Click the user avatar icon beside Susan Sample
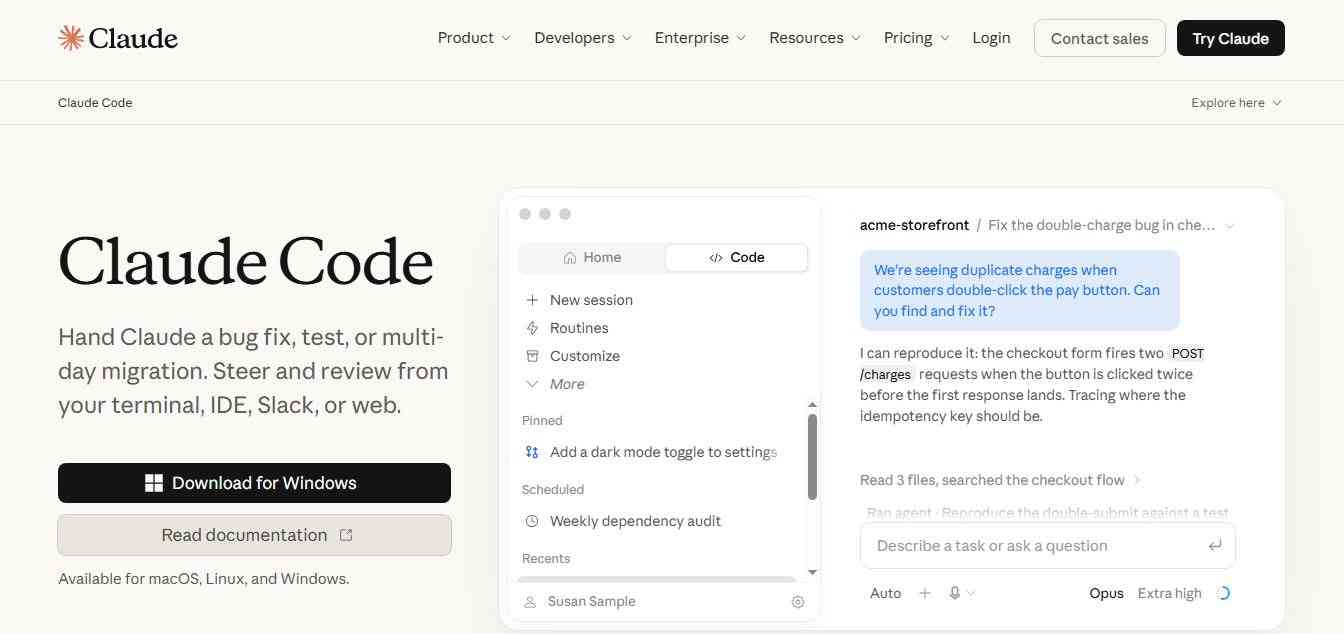The width and height of the screenshot is (1344, 634). (x=530, y=602)
